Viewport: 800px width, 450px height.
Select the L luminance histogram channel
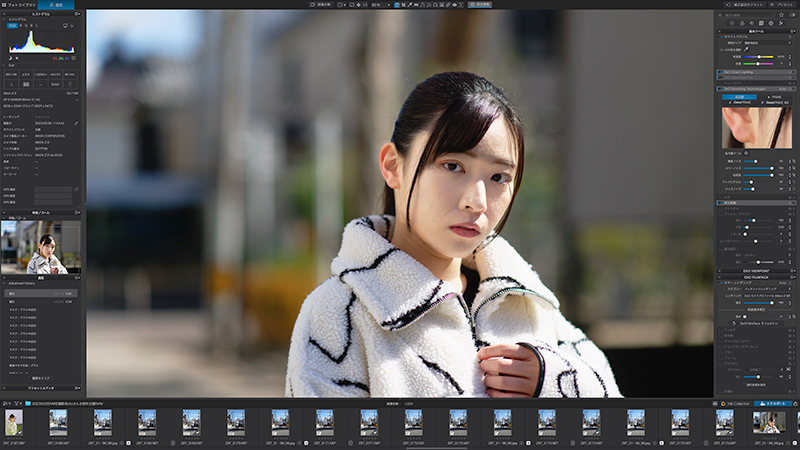point(37,25)
